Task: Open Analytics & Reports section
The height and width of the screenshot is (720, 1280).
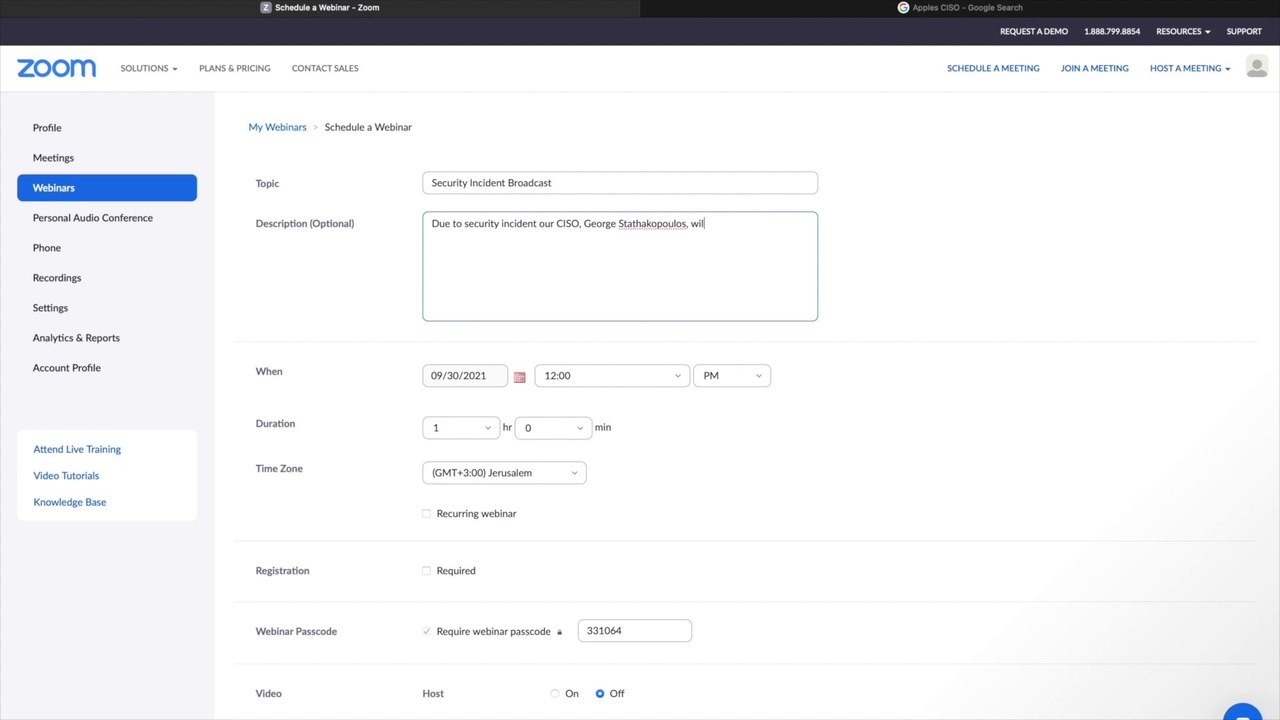Action: [76, 338]
